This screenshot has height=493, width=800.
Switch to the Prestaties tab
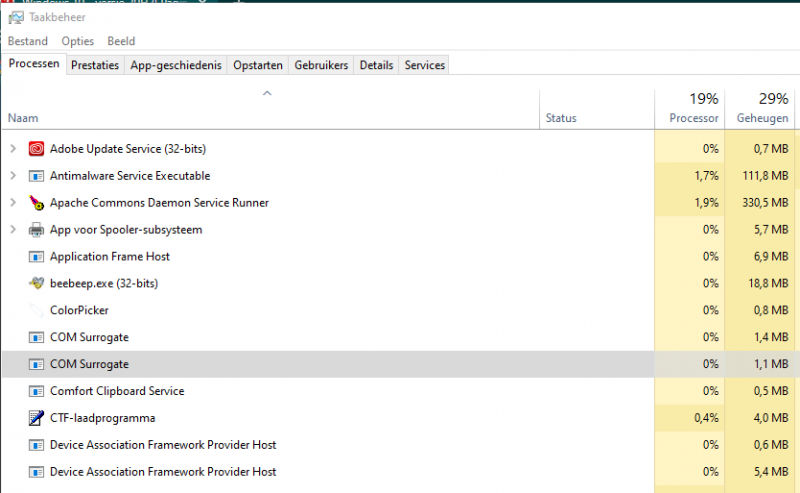click(95, 65)
